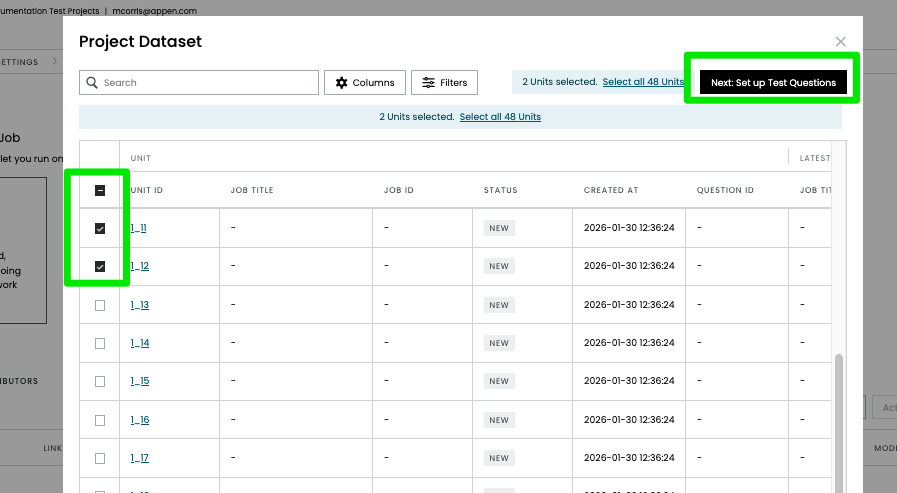
Task: Open unit 1_14 link
Action: click(x=139, y=343)
